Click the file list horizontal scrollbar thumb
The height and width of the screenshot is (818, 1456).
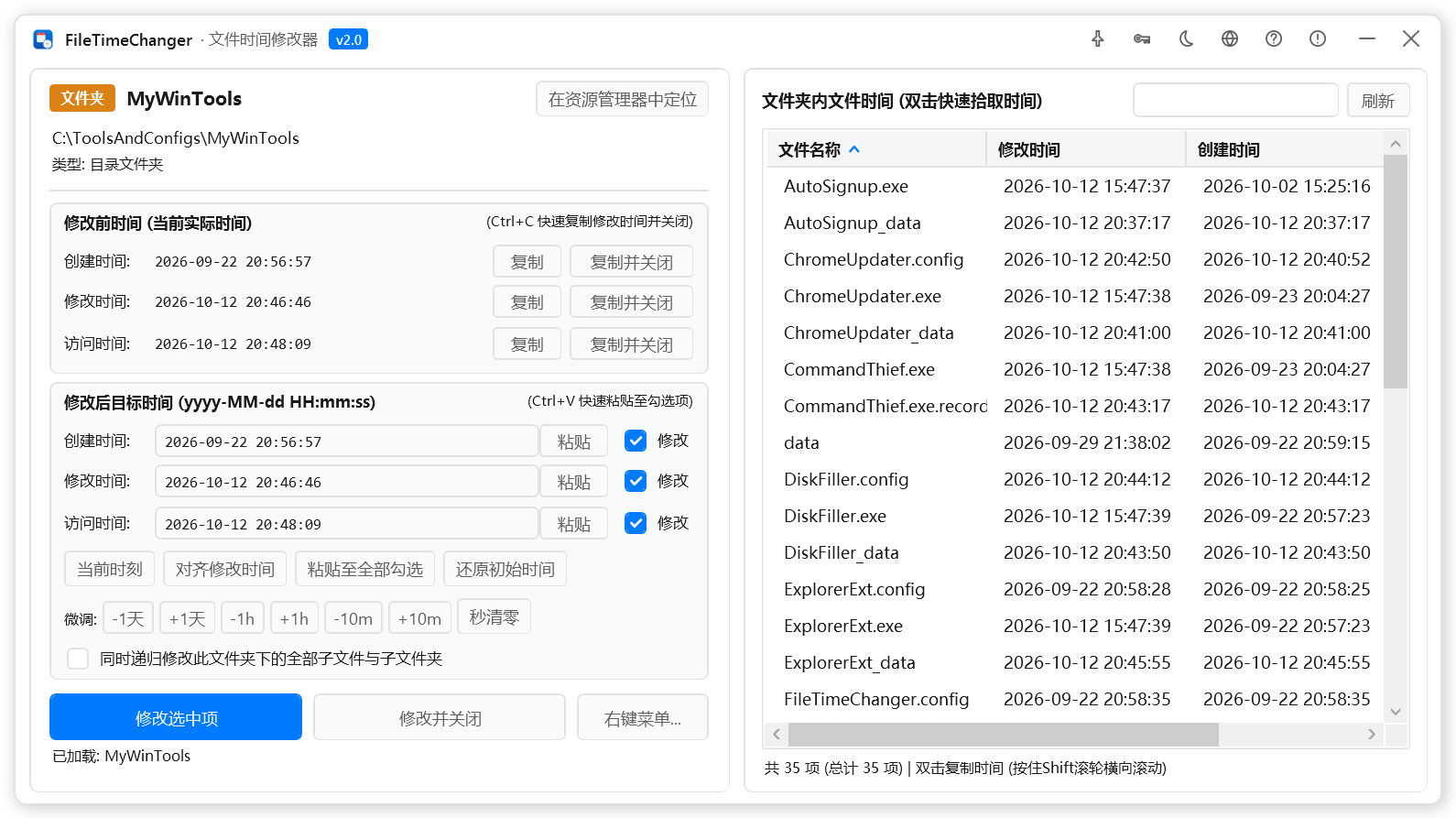[1004, 734]
